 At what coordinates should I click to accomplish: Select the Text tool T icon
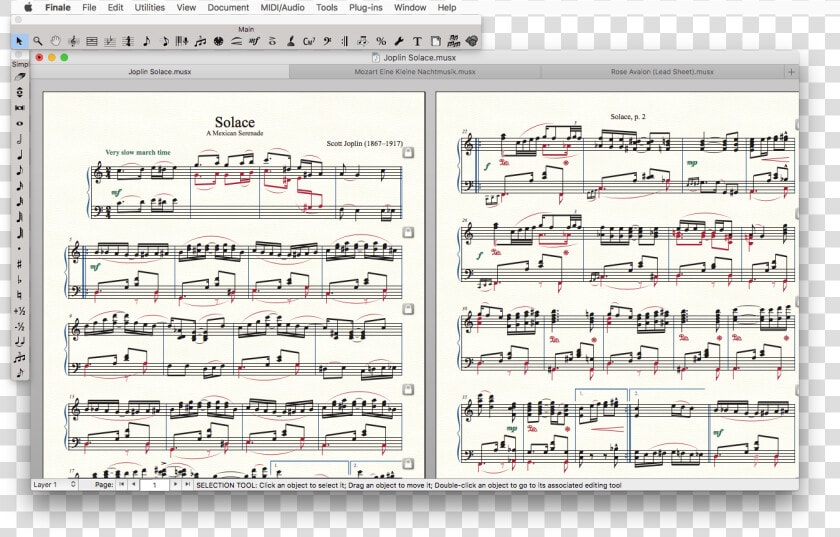click(417, 41)
